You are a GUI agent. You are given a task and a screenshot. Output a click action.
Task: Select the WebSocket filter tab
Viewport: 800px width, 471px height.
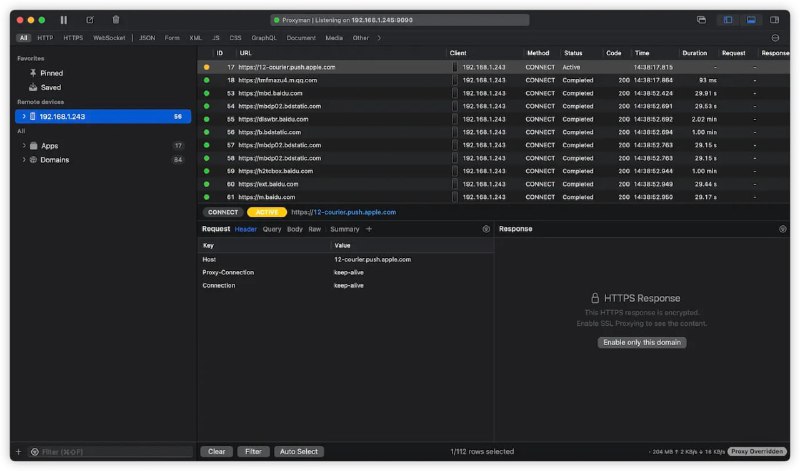pos(109,38)
